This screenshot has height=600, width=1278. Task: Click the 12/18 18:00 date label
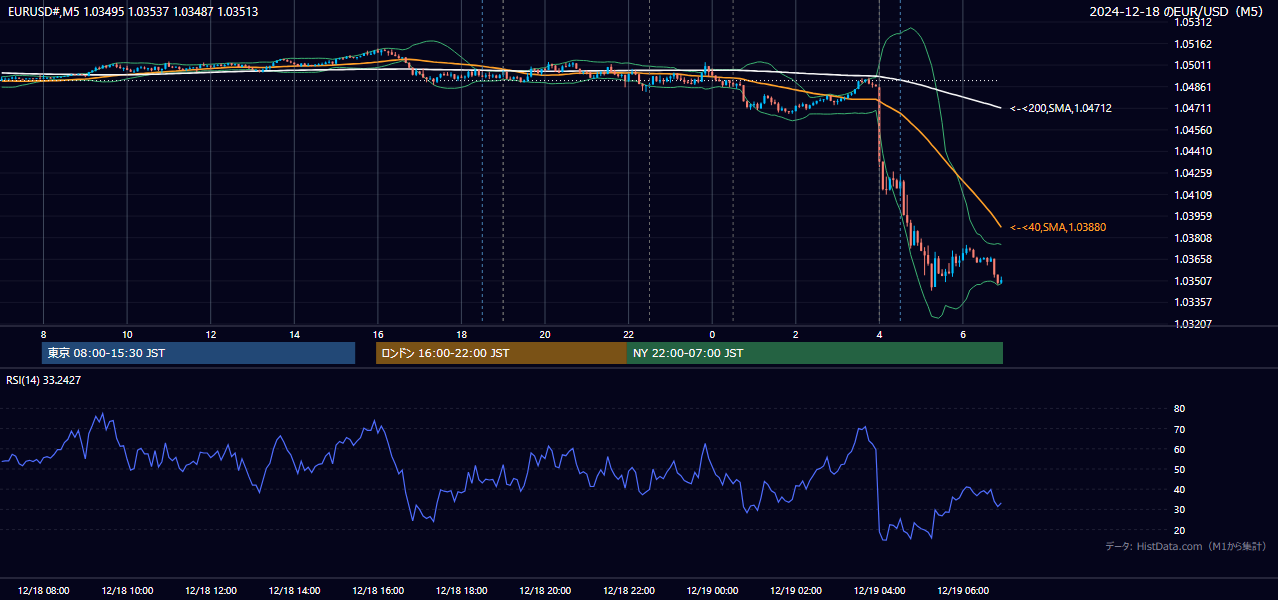(461, 591)
